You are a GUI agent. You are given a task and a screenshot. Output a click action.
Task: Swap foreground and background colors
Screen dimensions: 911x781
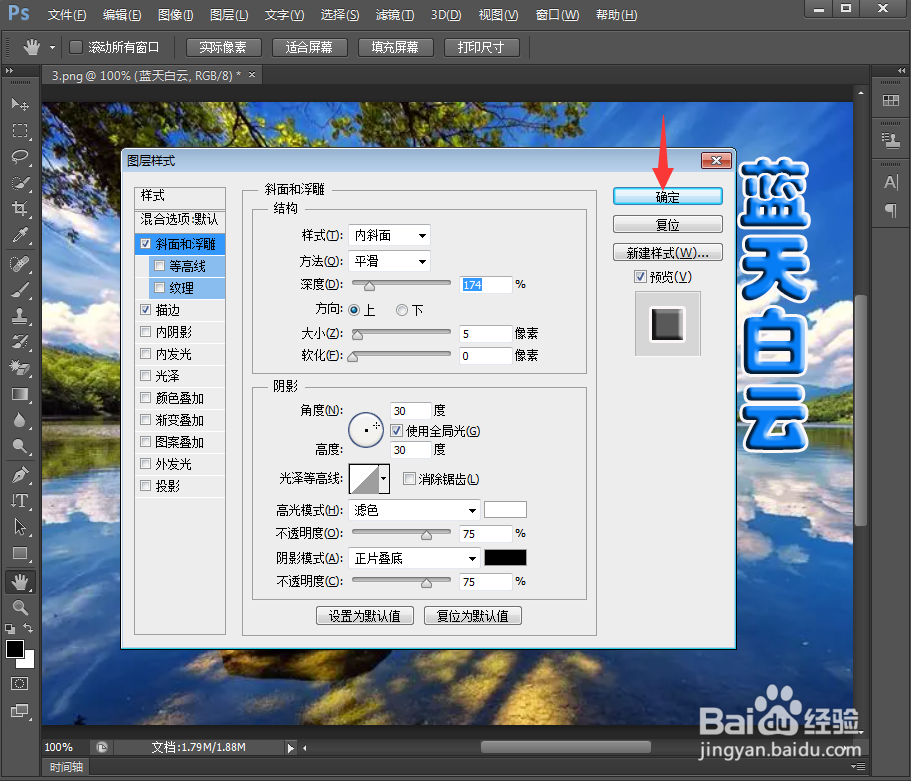(x=28, y=628)
